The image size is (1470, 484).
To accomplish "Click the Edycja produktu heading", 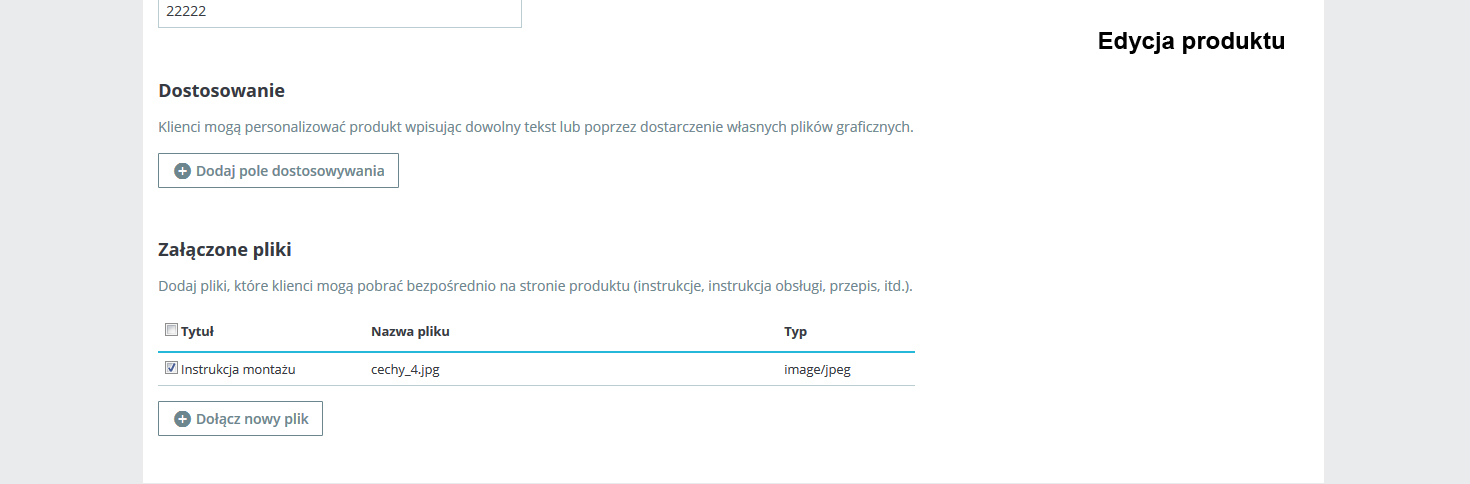I will point(1191,41).
